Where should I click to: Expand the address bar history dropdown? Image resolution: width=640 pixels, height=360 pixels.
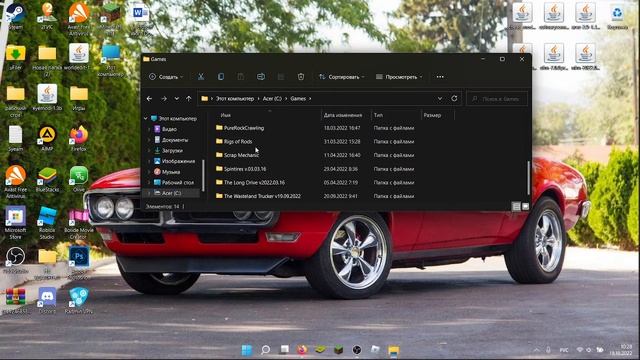click(440, 99)
